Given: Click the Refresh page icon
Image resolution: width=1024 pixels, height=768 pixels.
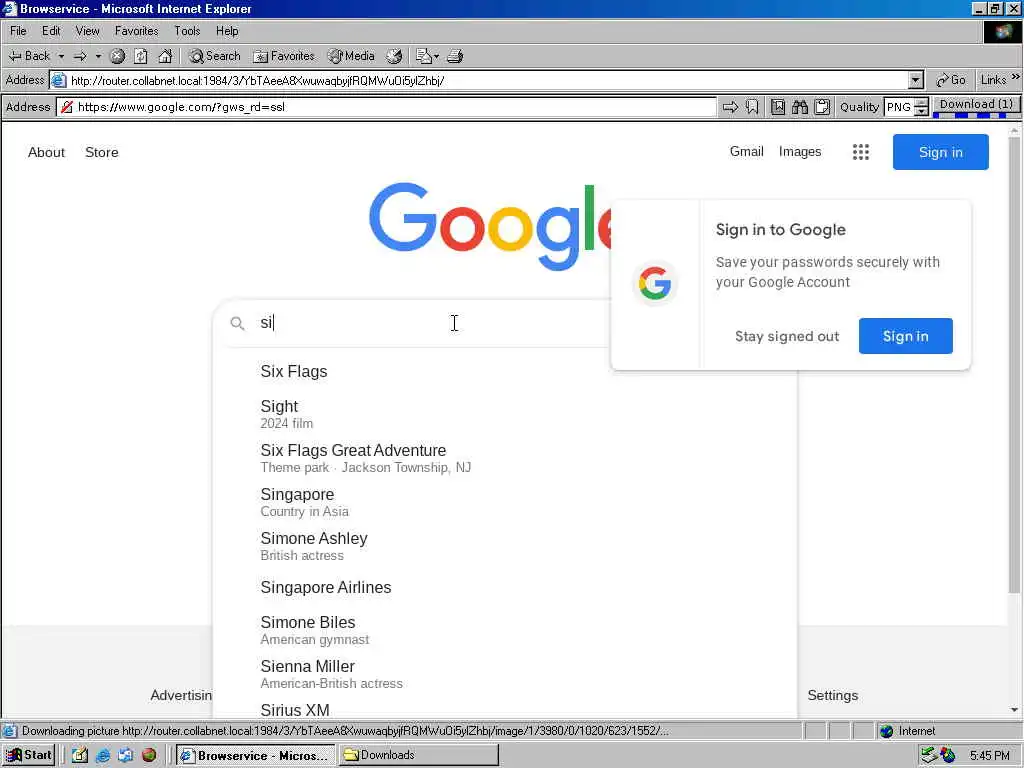Looking at the screenshot, I should [x=141, y=56].
